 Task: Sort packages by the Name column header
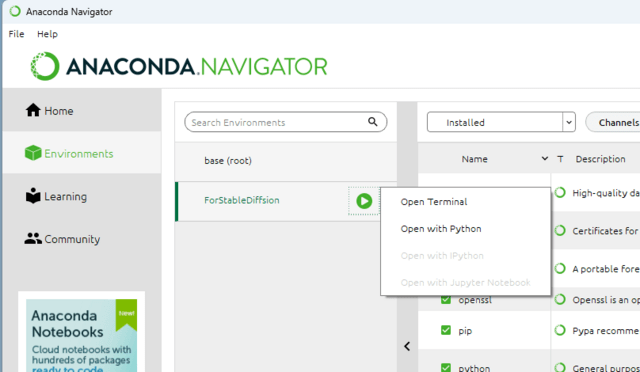point(474,159)
